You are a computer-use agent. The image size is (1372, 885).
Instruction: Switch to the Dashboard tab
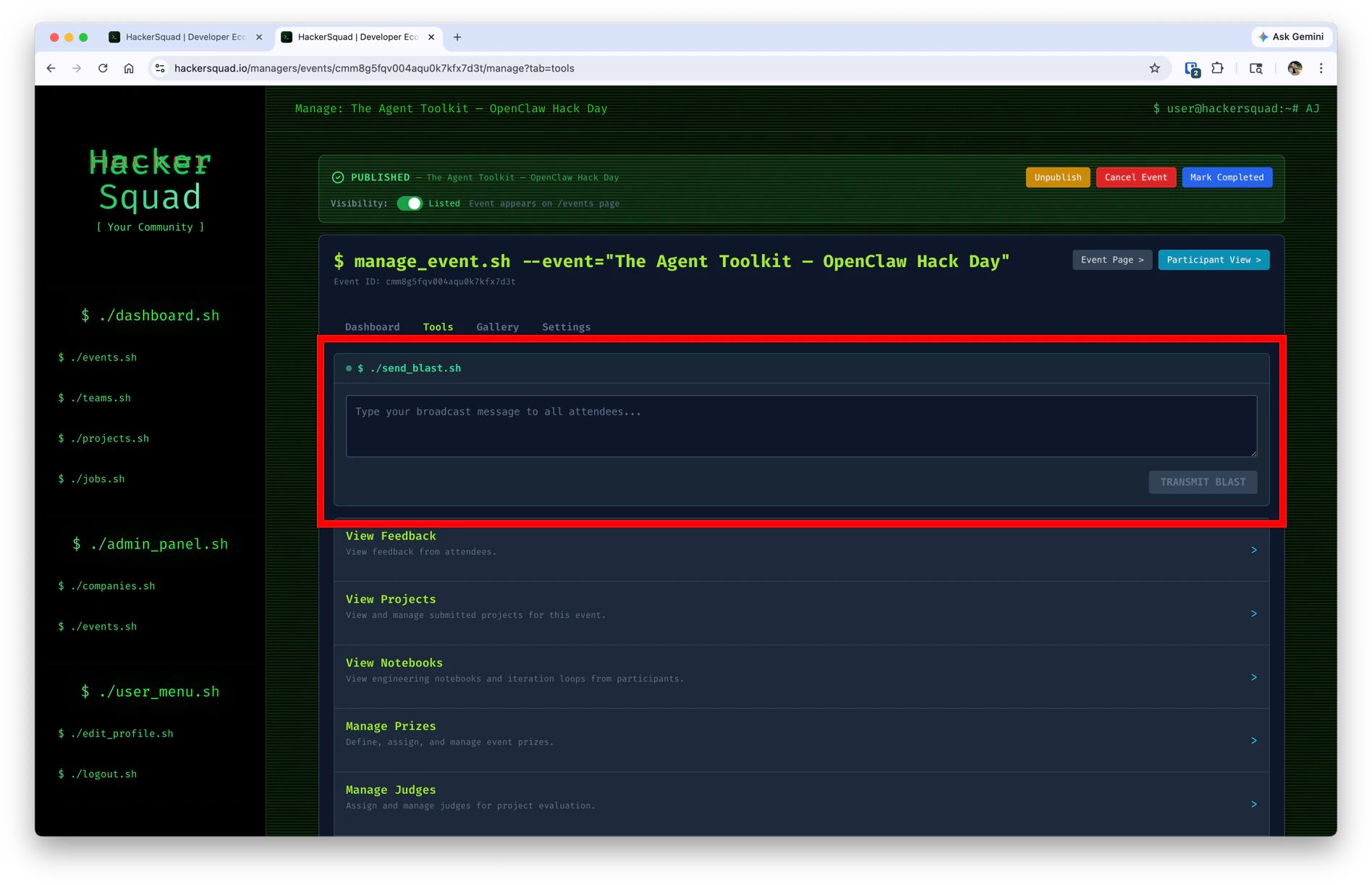tap(372, 327)
